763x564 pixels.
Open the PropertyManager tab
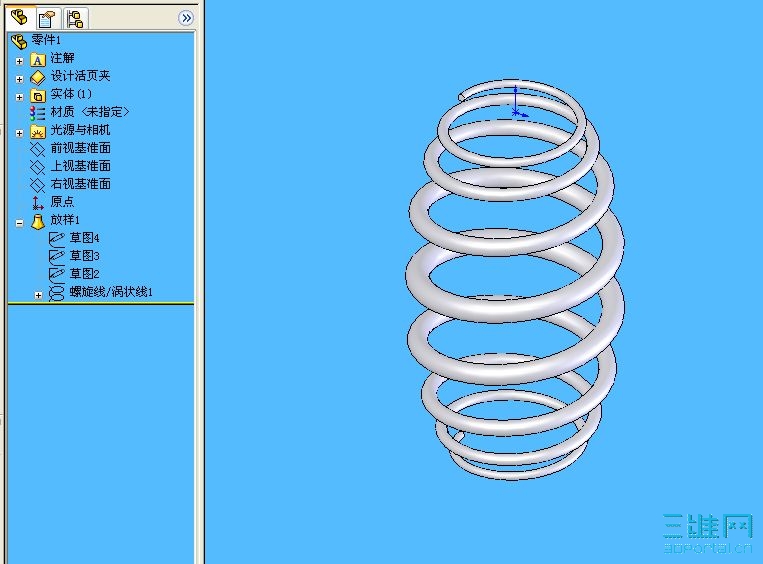(x=47, y=19)
